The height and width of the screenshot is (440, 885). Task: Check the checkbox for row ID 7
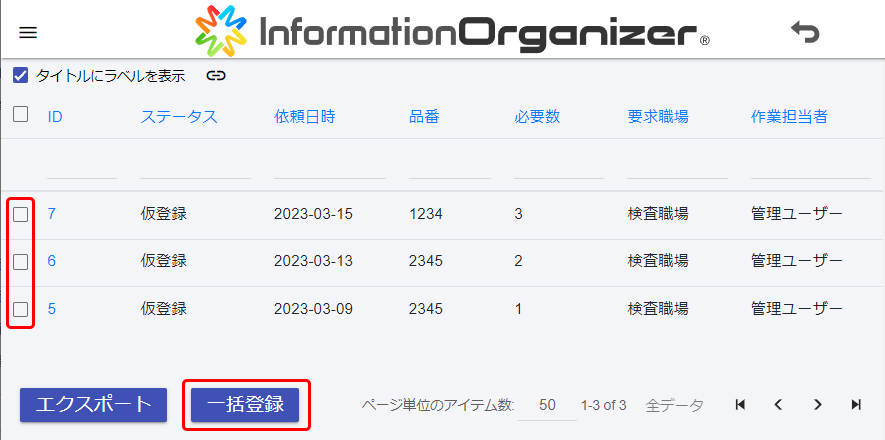(20, 214)
